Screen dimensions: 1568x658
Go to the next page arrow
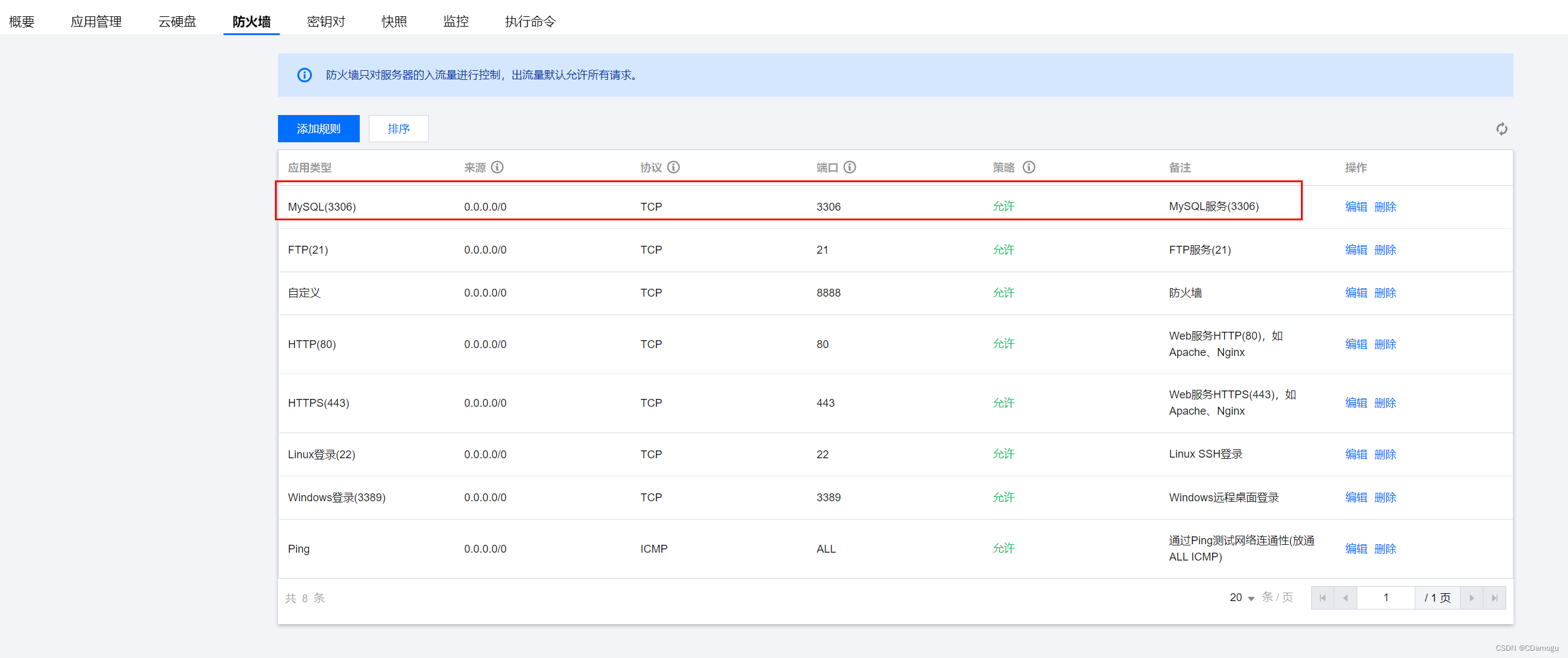click(1471, 598)
